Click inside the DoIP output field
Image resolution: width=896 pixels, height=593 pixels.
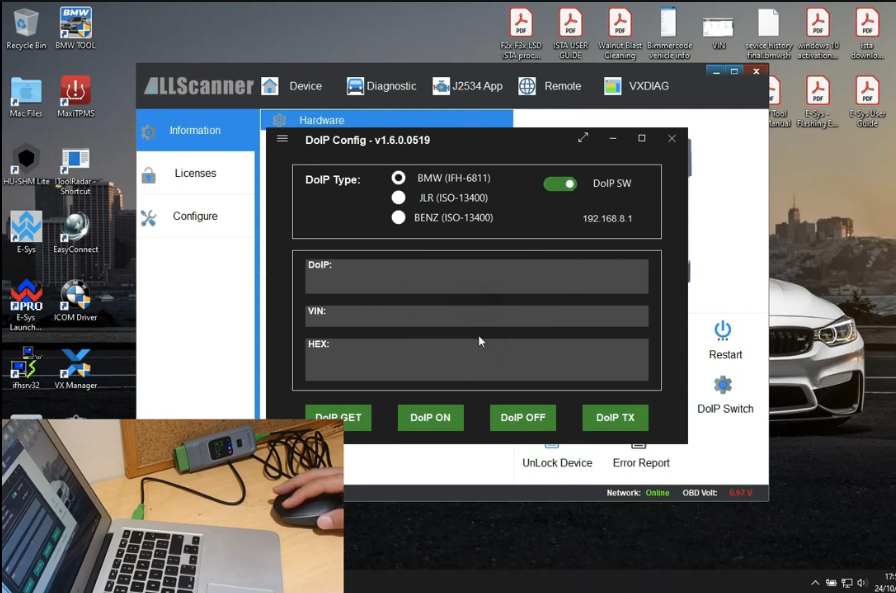(x=477, y=277)
